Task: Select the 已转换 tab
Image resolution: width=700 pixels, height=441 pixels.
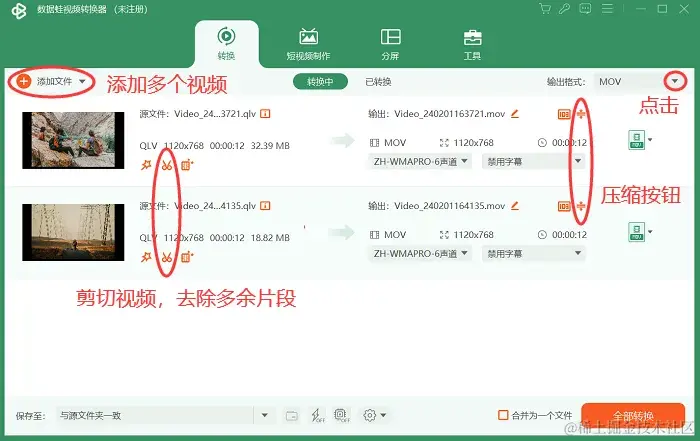Action: pyautogui.click(x=378, y=82)
